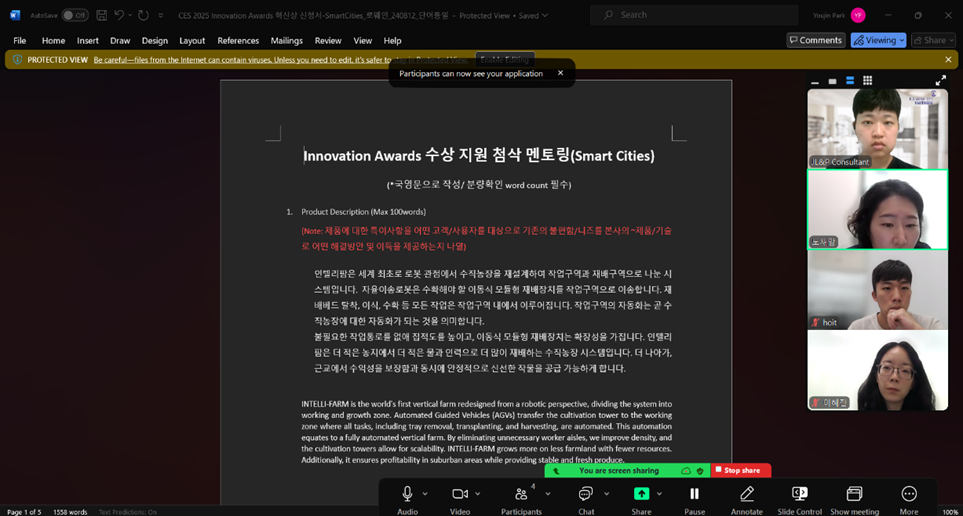963x516 pixels.
Task: Click the Enable Editing button
Action: click(504, 60)
